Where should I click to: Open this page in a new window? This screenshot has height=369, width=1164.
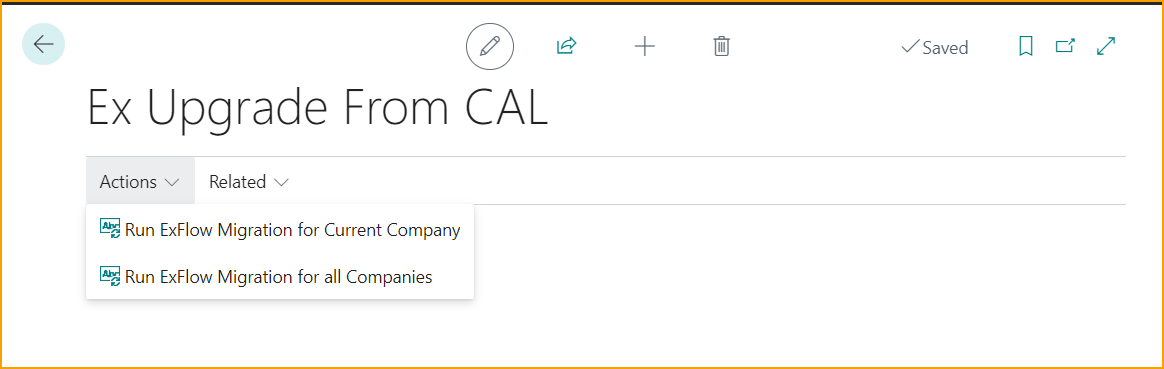coord(1065,47)
